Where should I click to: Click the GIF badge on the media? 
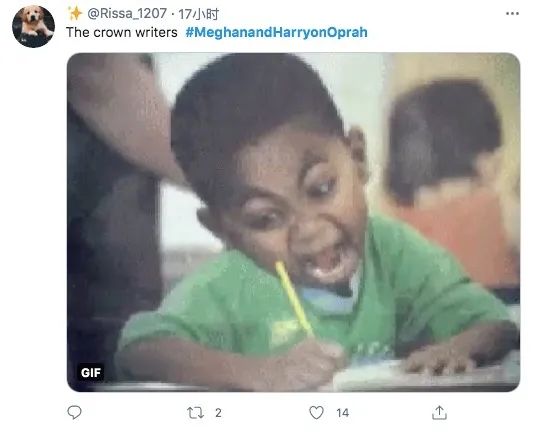pos(90,373)
